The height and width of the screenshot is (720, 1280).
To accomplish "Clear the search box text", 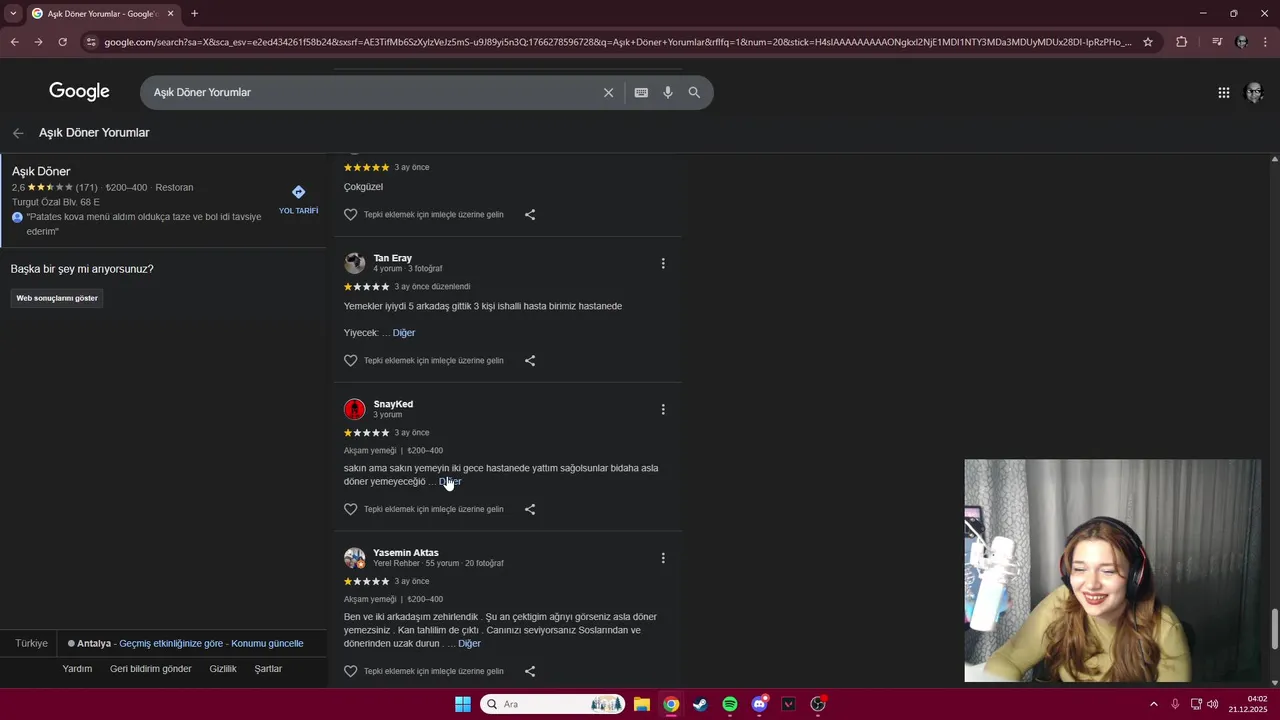I will [608, 92].
